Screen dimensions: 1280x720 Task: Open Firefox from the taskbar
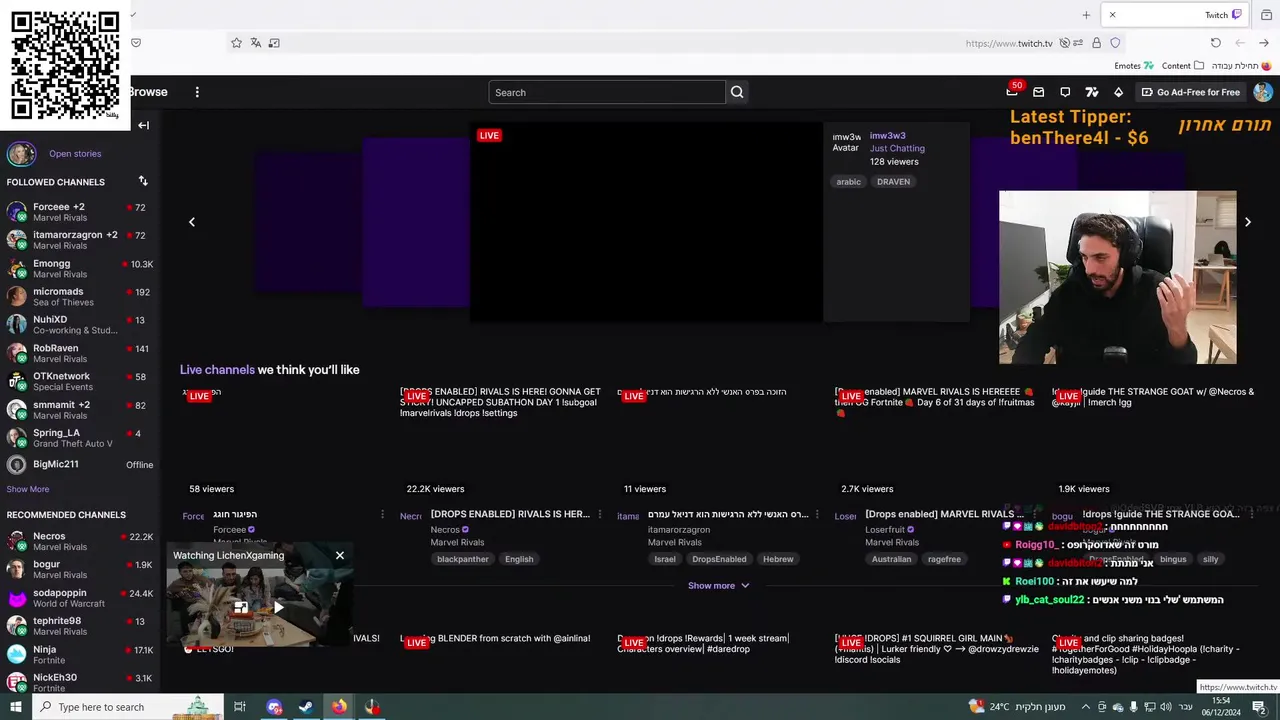click(x=339, y=707)
